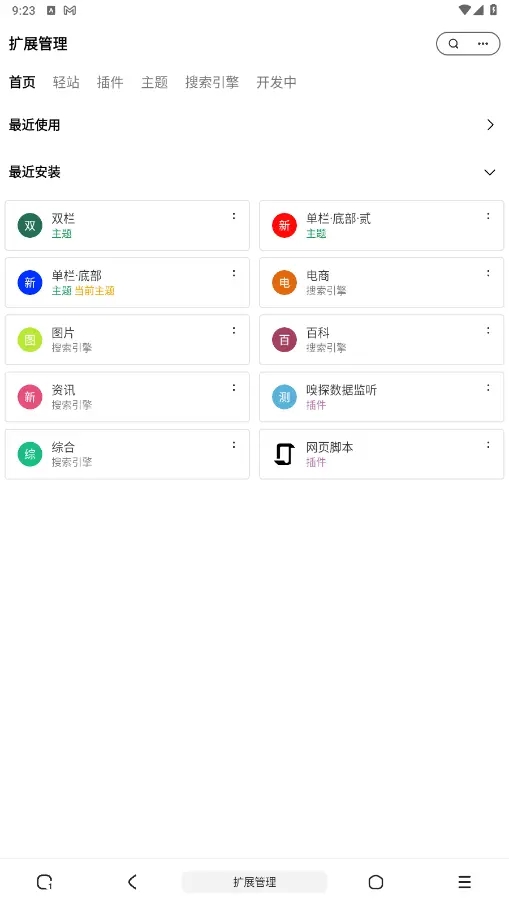Open options menu for 双栏 theme card
Screen dimensions: 509x906
click(234, 216)
